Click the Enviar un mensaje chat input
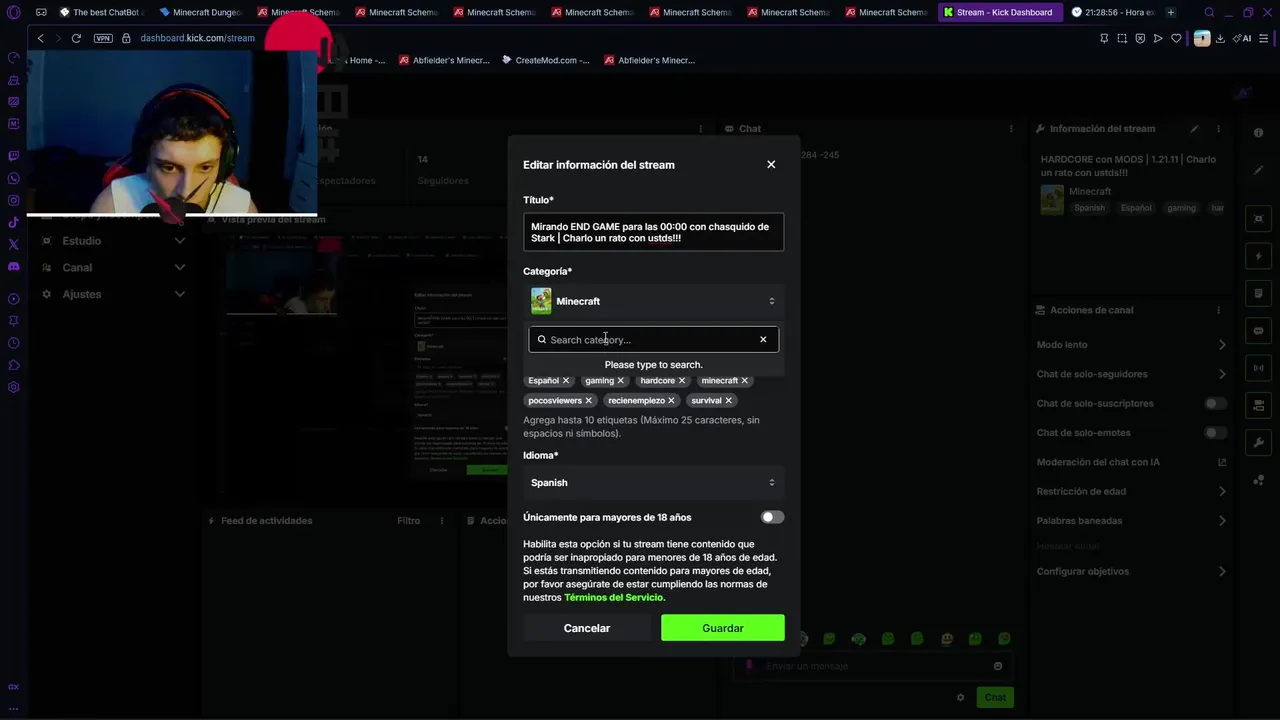Viewport: 1280px width, 720px height. 872,666
